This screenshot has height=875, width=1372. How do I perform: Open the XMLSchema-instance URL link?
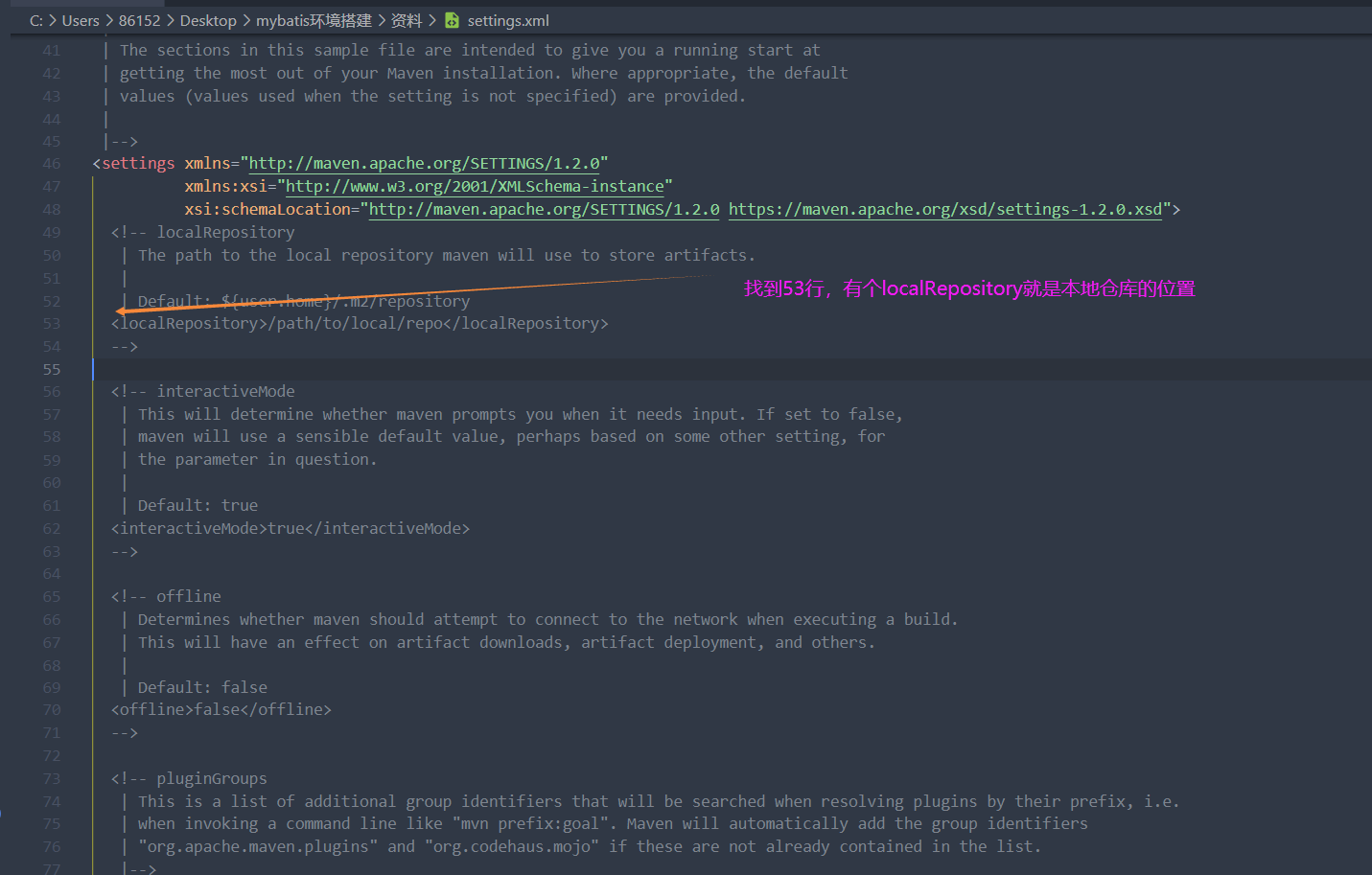click(x=475, y=187)
